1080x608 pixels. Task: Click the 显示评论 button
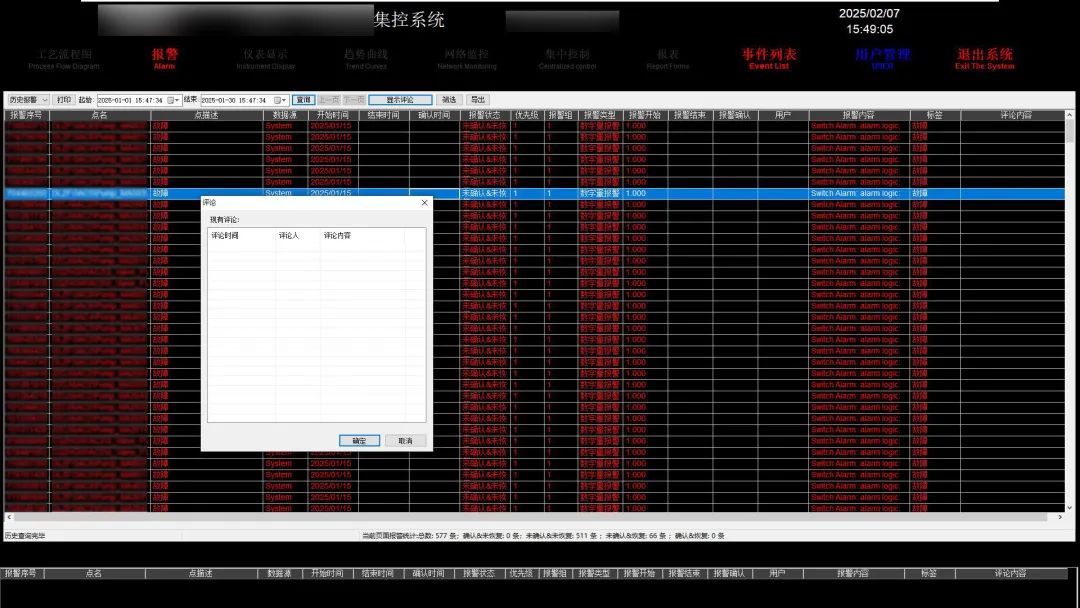pyautogui.click(x=400, y=100)
